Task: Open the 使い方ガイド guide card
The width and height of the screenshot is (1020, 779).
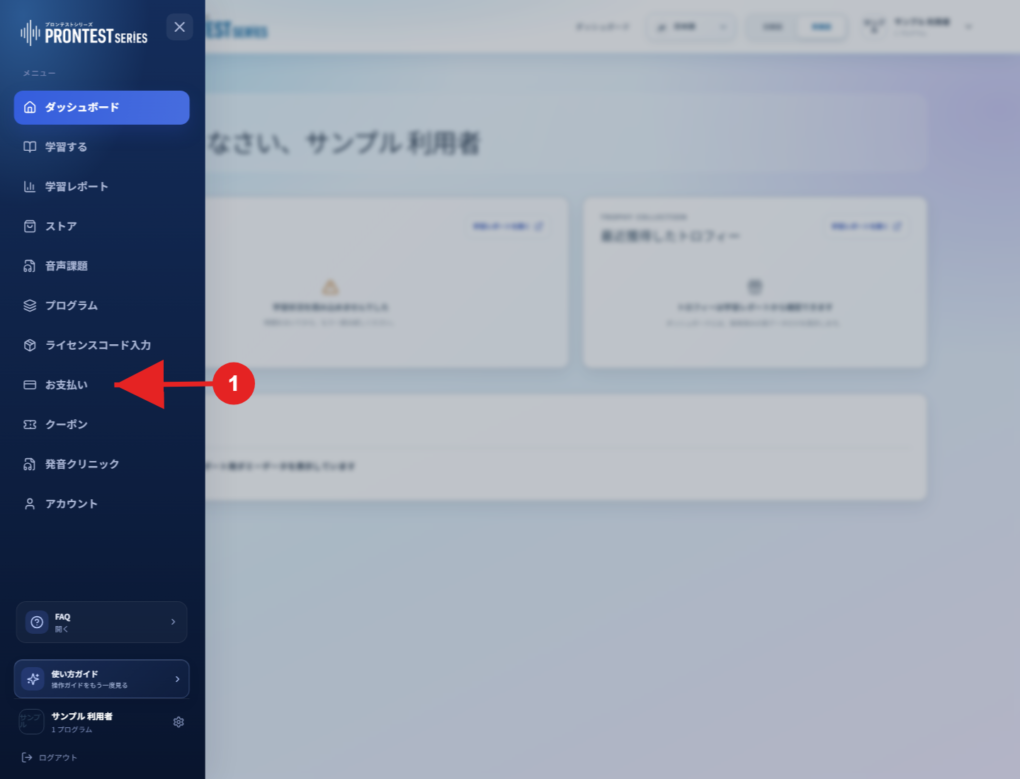Action: click(x=101, y=679)
